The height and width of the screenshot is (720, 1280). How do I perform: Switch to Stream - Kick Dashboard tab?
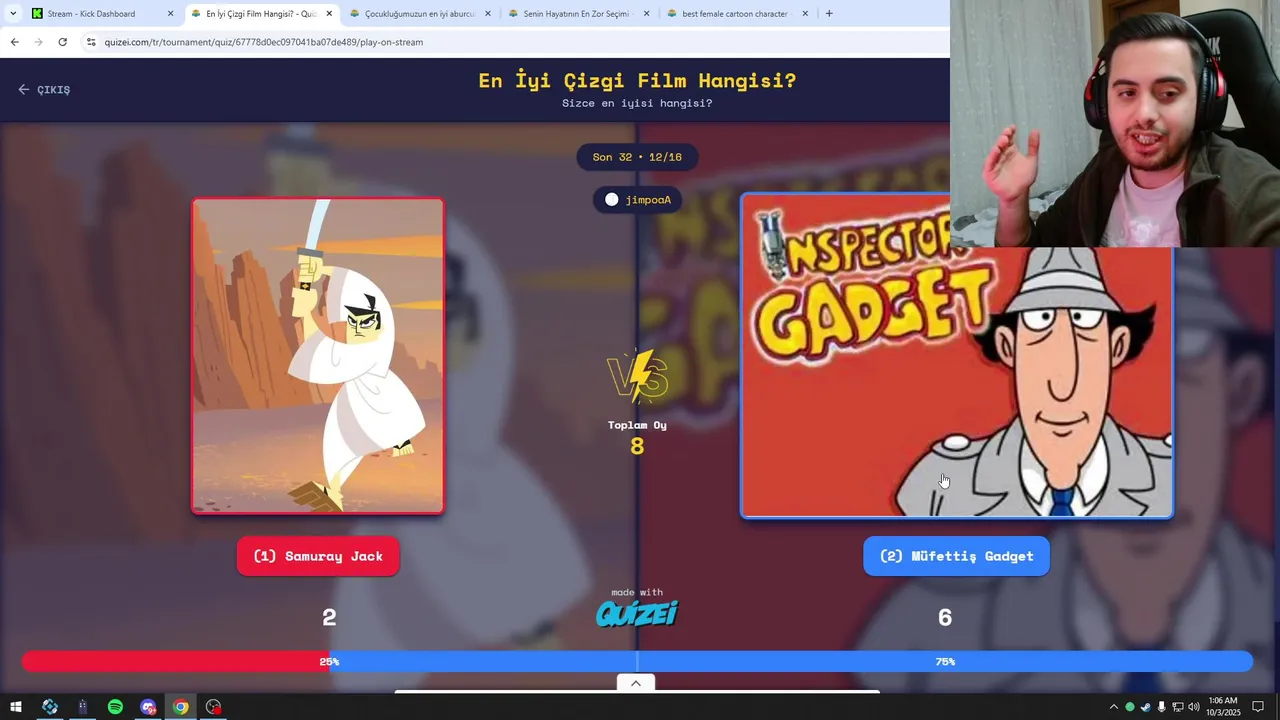tap(103, 13)
